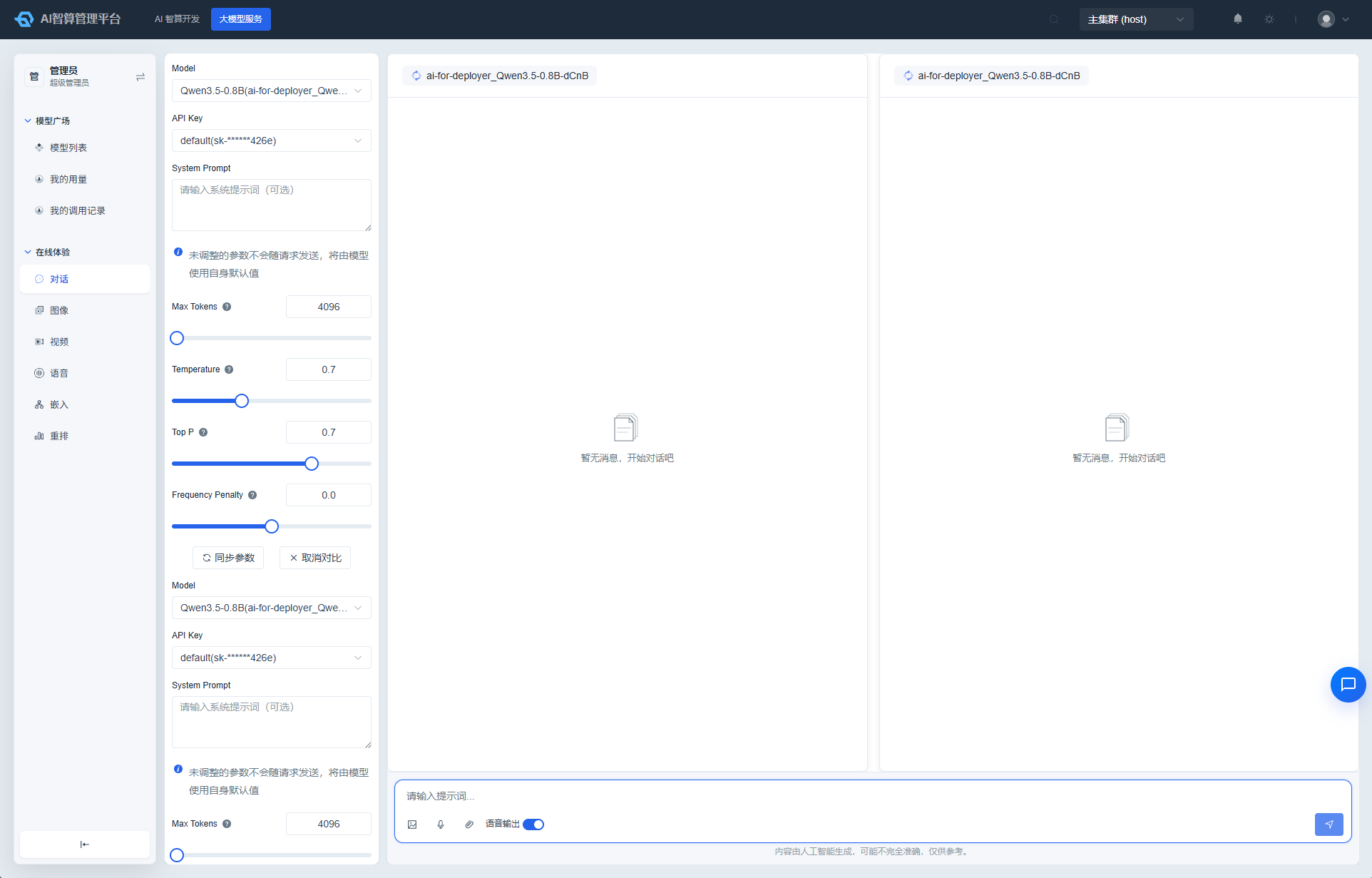Click the refresh circle icon in top bar
Image resolution: width=1372 pixels, height=878 pixels.
click(1054, 19)
